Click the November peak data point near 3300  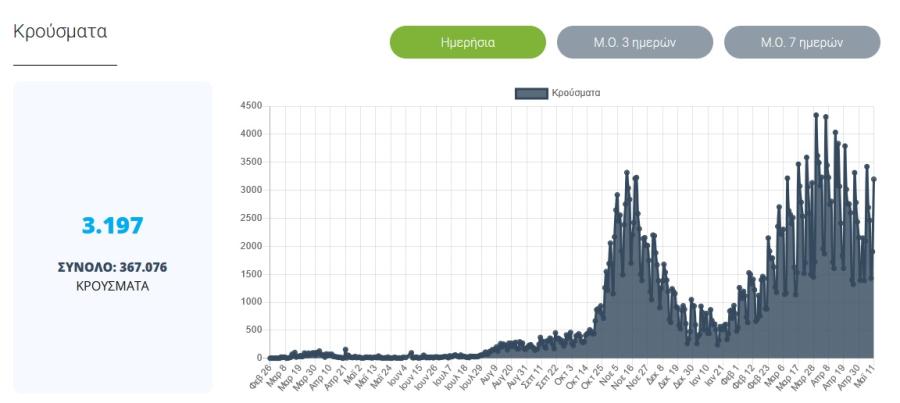[627, 172]
